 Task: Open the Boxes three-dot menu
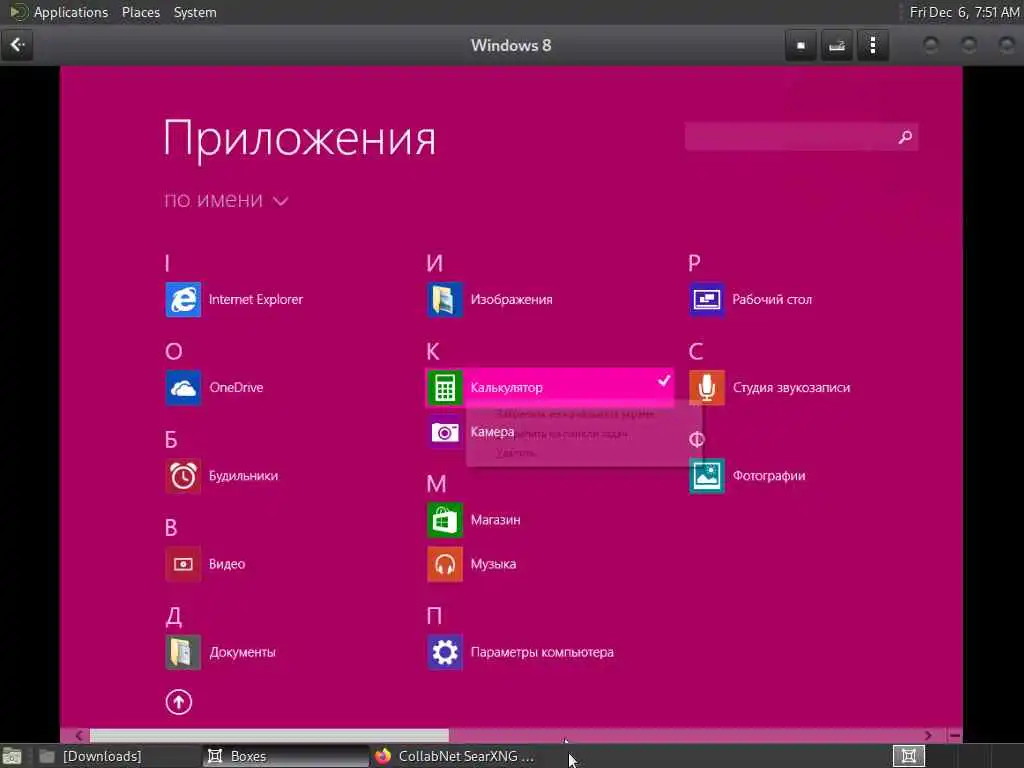(x=872, y=46)
